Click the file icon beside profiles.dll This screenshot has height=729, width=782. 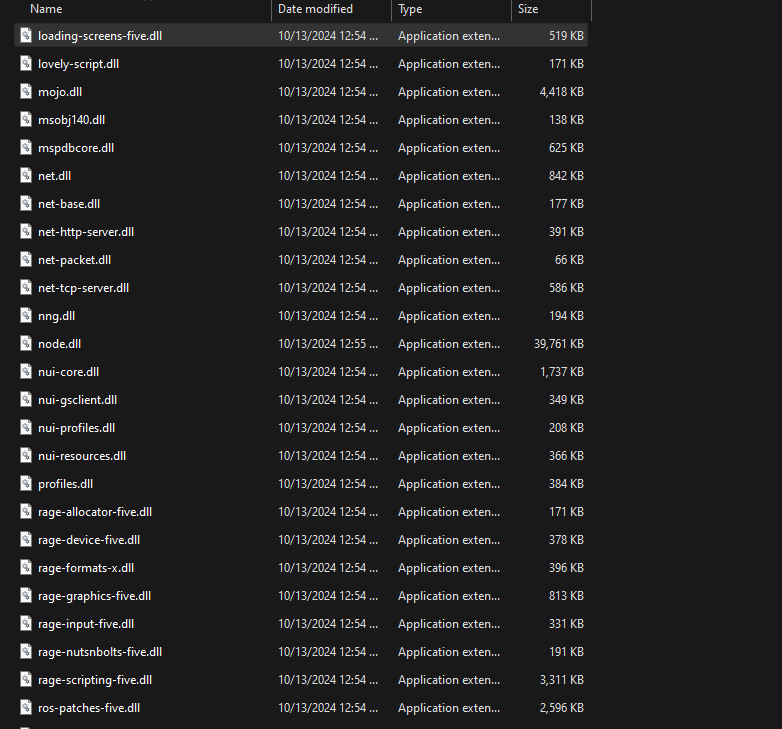coord(26,483)
